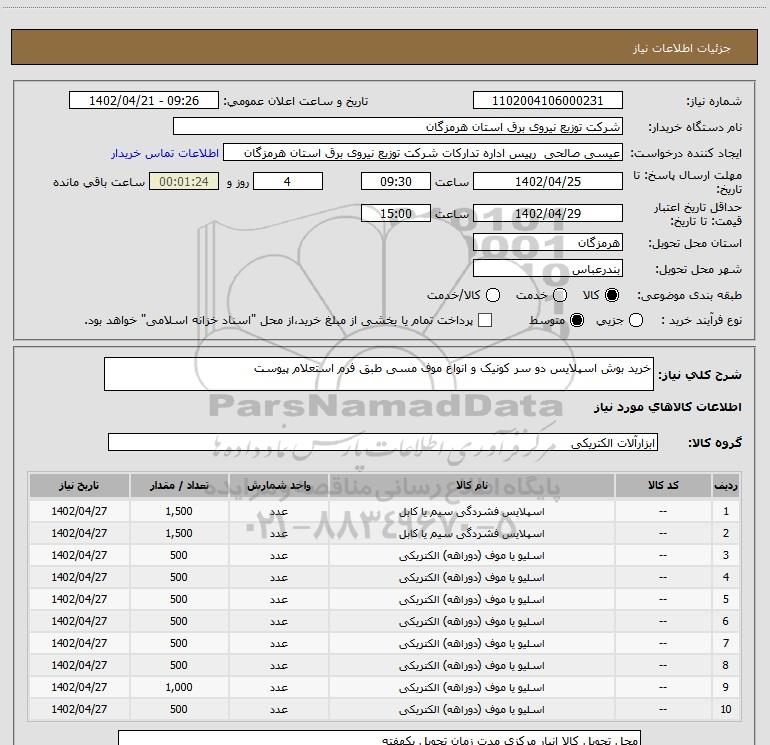Select the متوسط purchase type radio

(x=577, y=320)
